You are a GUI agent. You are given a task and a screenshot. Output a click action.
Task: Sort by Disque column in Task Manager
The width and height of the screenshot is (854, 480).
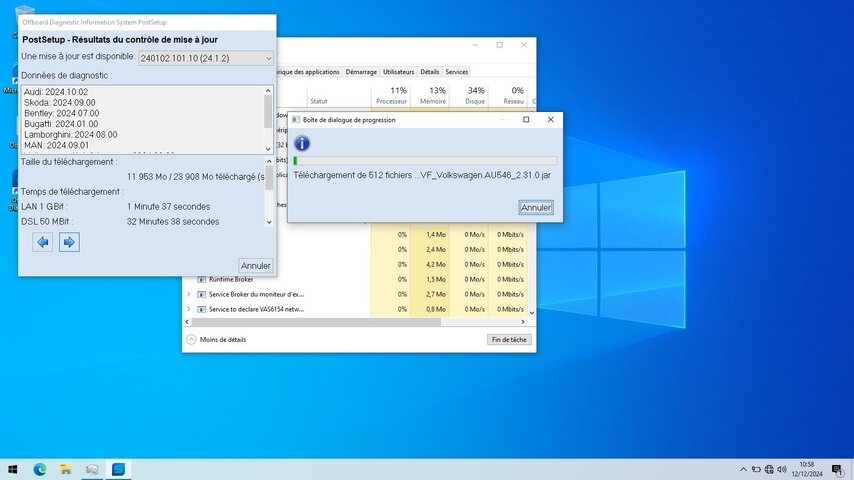[469, 95]
